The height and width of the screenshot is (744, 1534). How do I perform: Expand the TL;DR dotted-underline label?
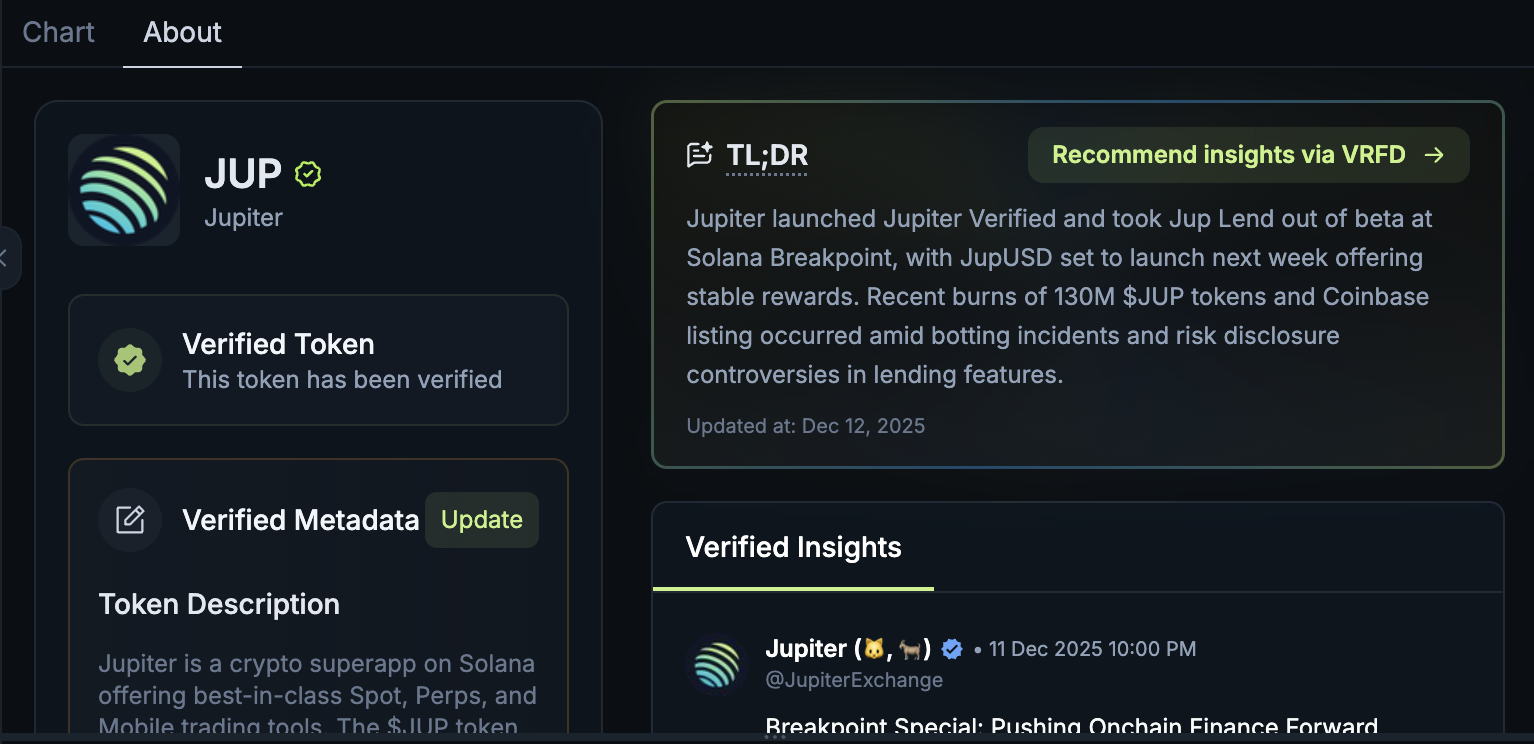pyautogui.click(x=767, y=155)
